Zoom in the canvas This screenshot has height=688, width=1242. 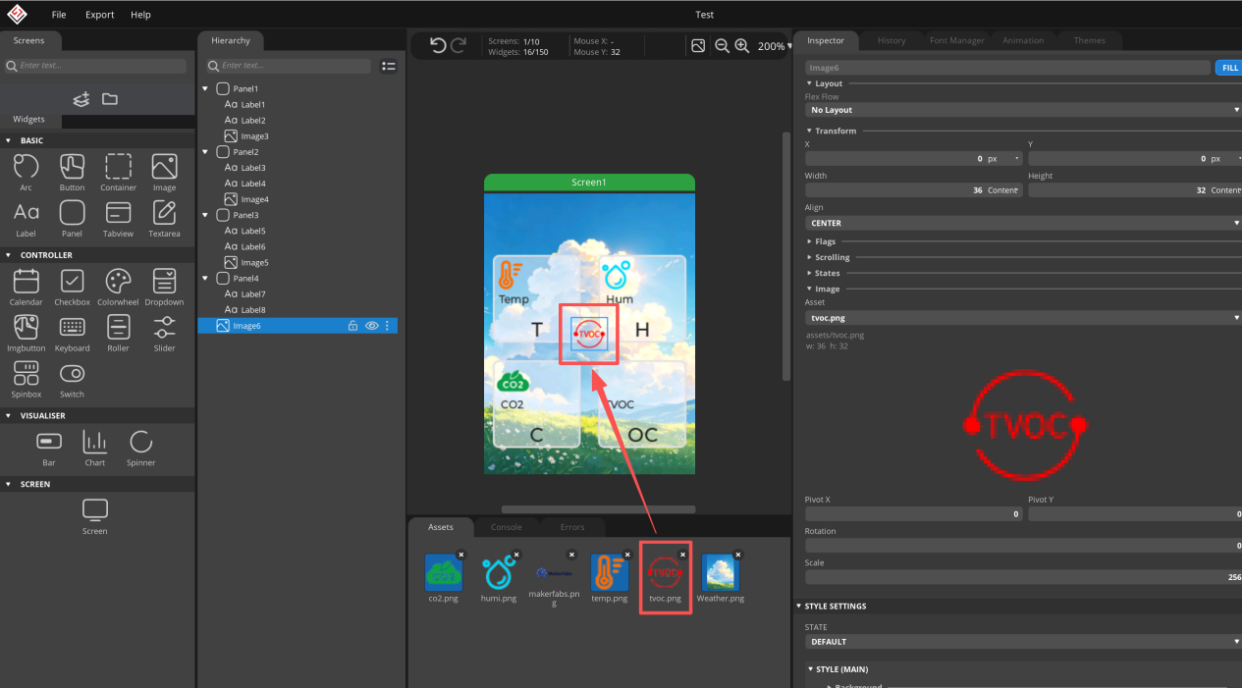point(742,46)
